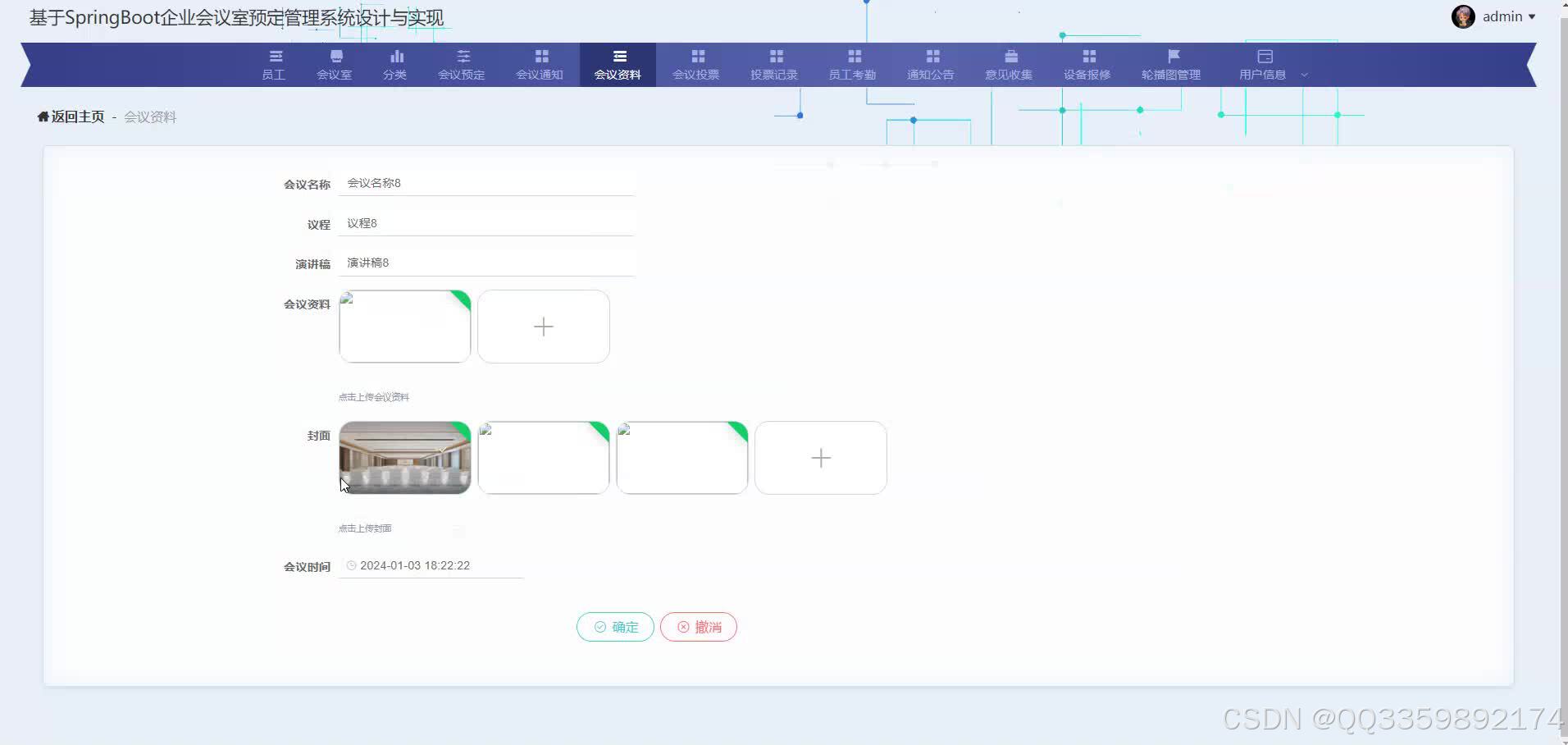This screenshot has width=1568, height=745.
Task: Select the 轮播图管理 flag icon
Action: tap(1172, 55)
